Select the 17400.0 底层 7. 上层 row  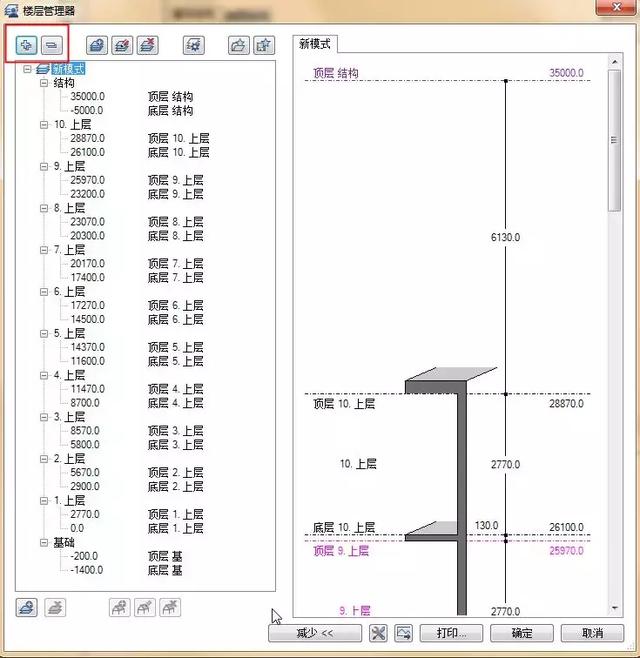(137, 277)
